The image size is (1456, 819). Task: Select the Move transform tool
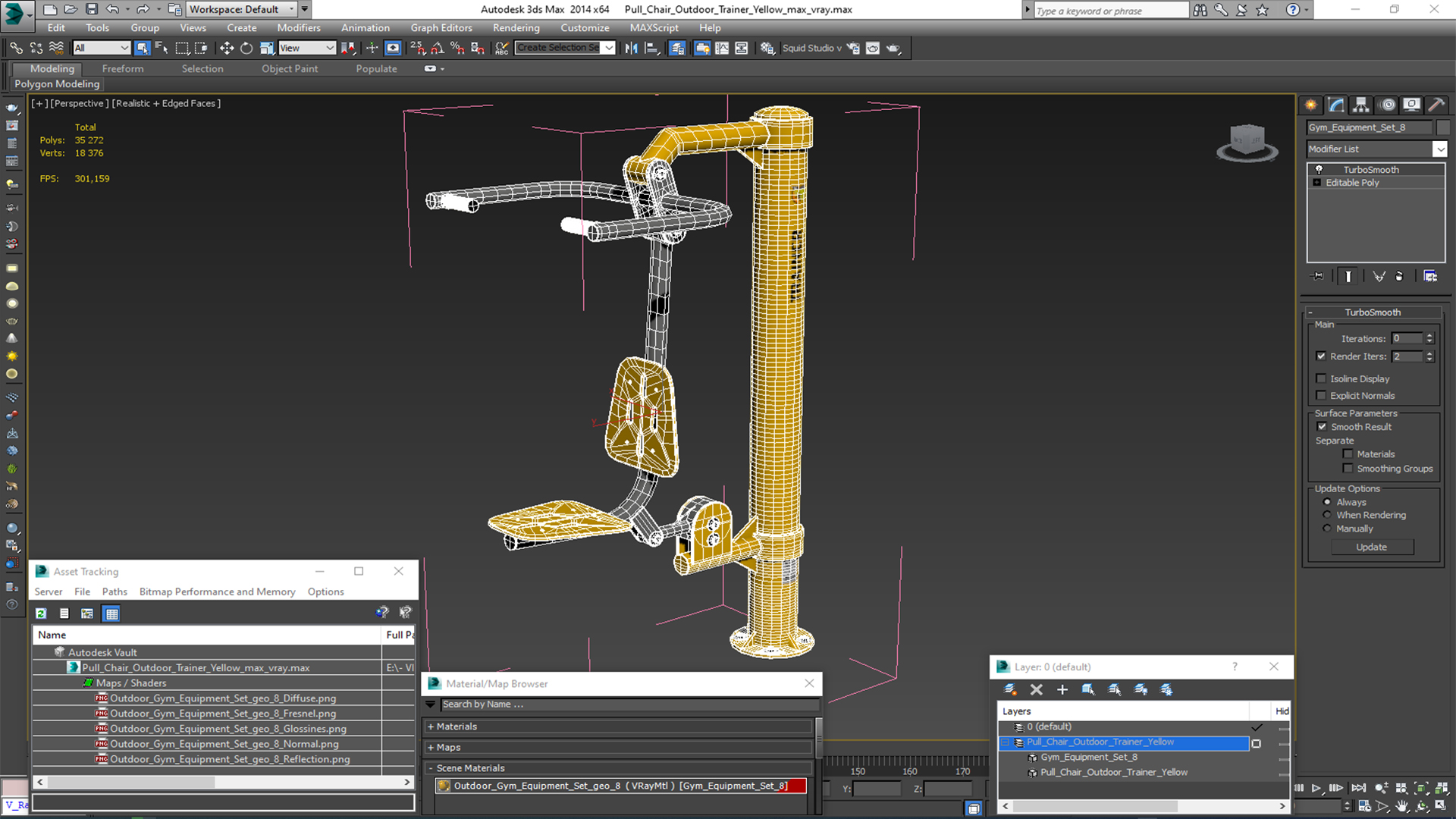pyautogui.click(x=226, y=48)
